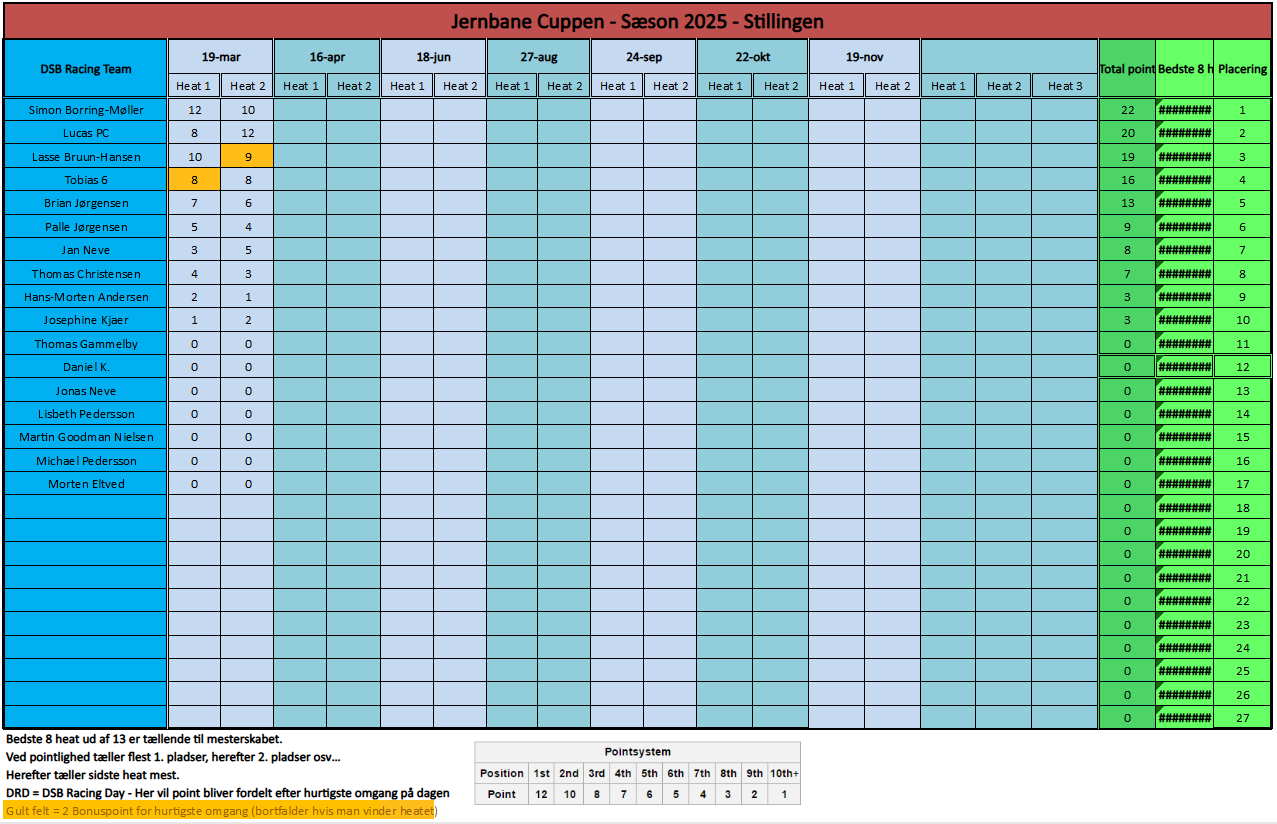Viewport: 1277px width, 824px height.
Task: Click the Jernbane Cuppen title banner
Action: pos(637,21)
